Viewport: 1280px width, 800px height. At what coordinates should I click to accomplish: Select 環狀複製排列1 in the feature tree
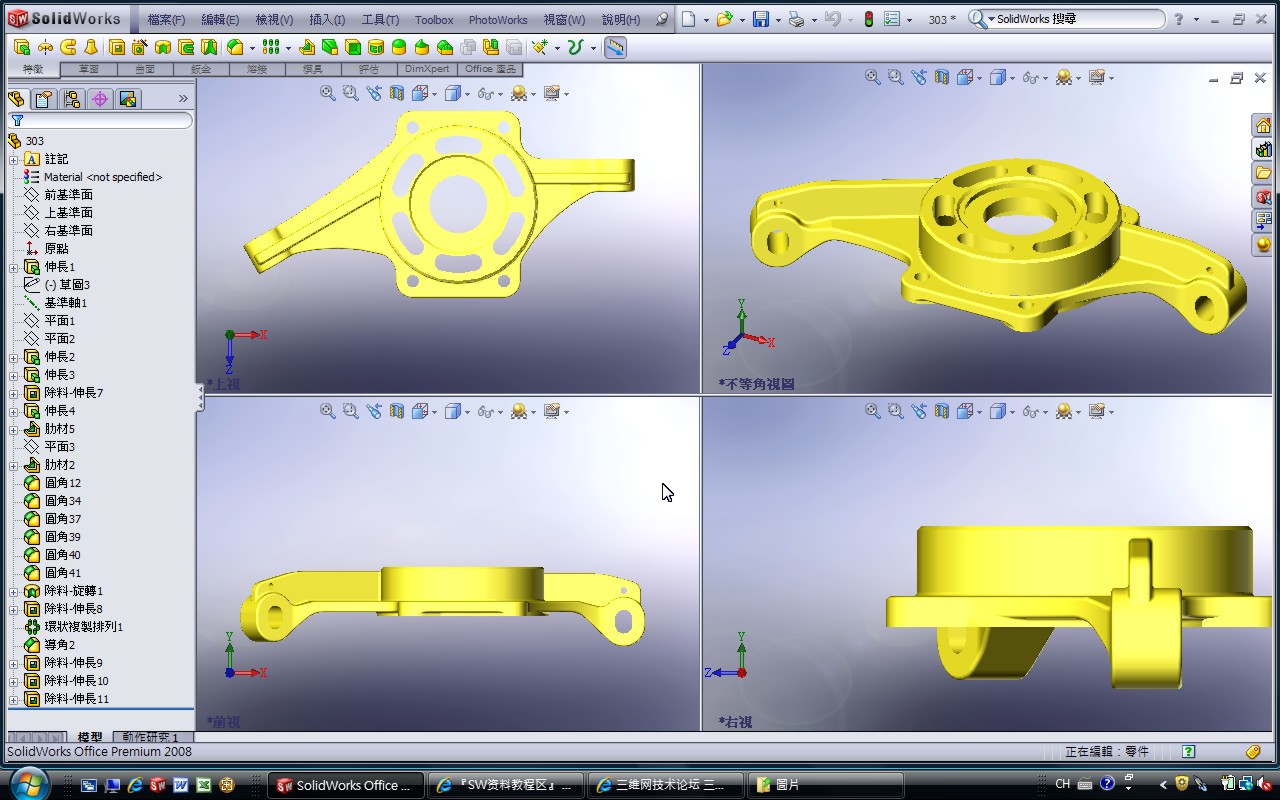click(83, 627)
